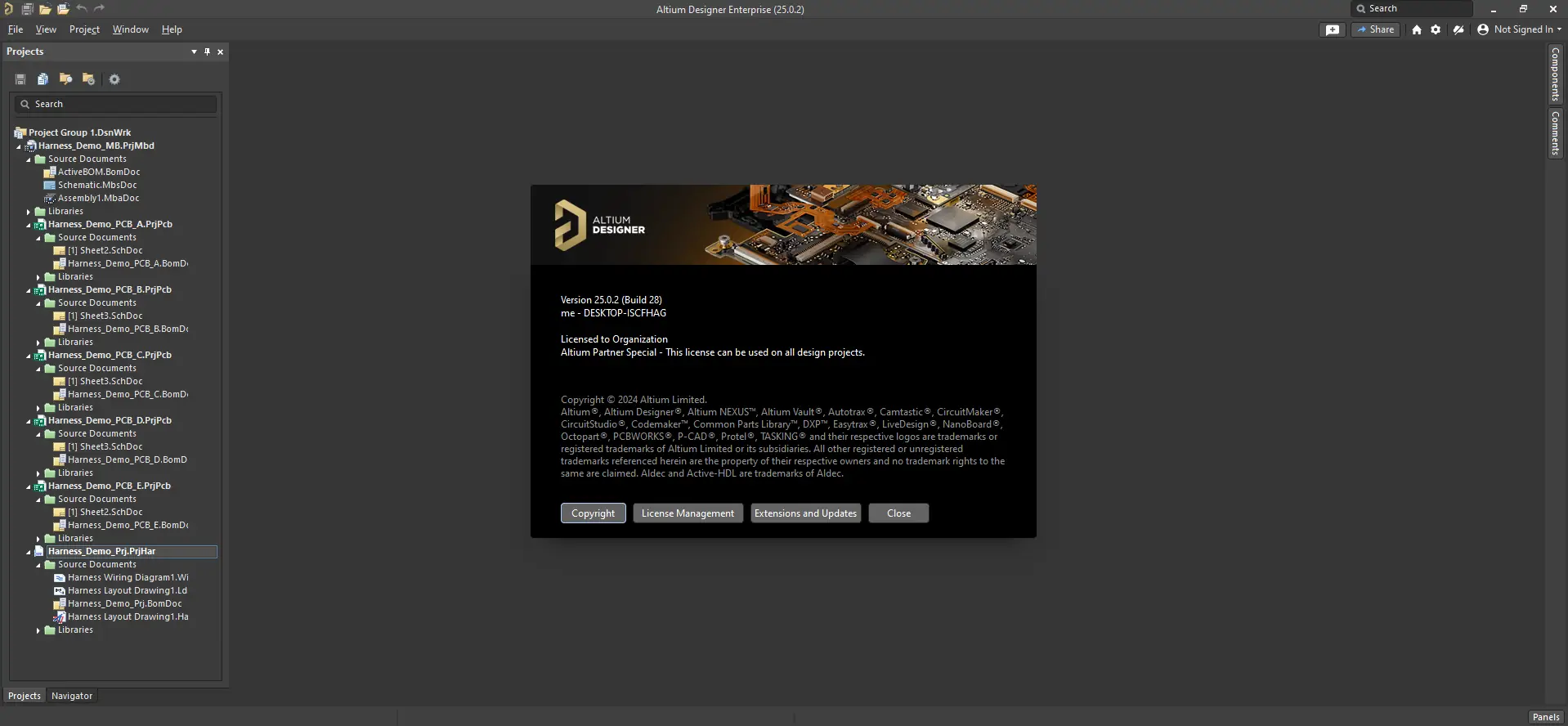Collapse Harness_Demo_PCB_A.PrjPcb node

(x=29, y=225)
